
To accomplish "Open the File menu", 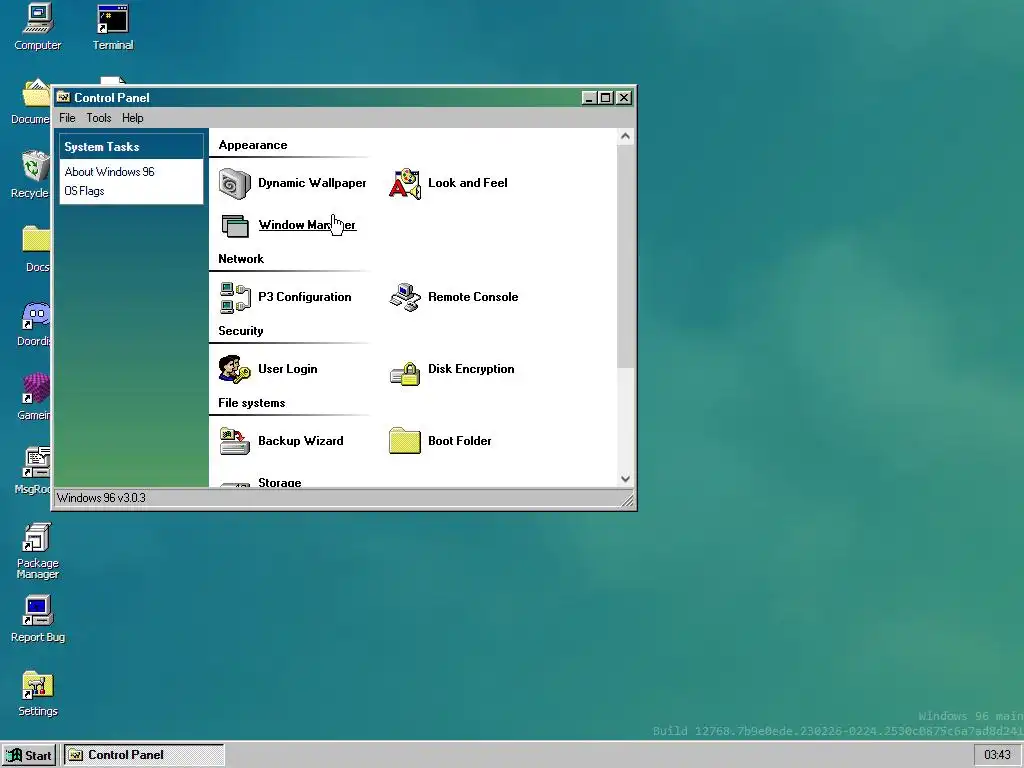I will pyautogui.click(x=67, y=118).
